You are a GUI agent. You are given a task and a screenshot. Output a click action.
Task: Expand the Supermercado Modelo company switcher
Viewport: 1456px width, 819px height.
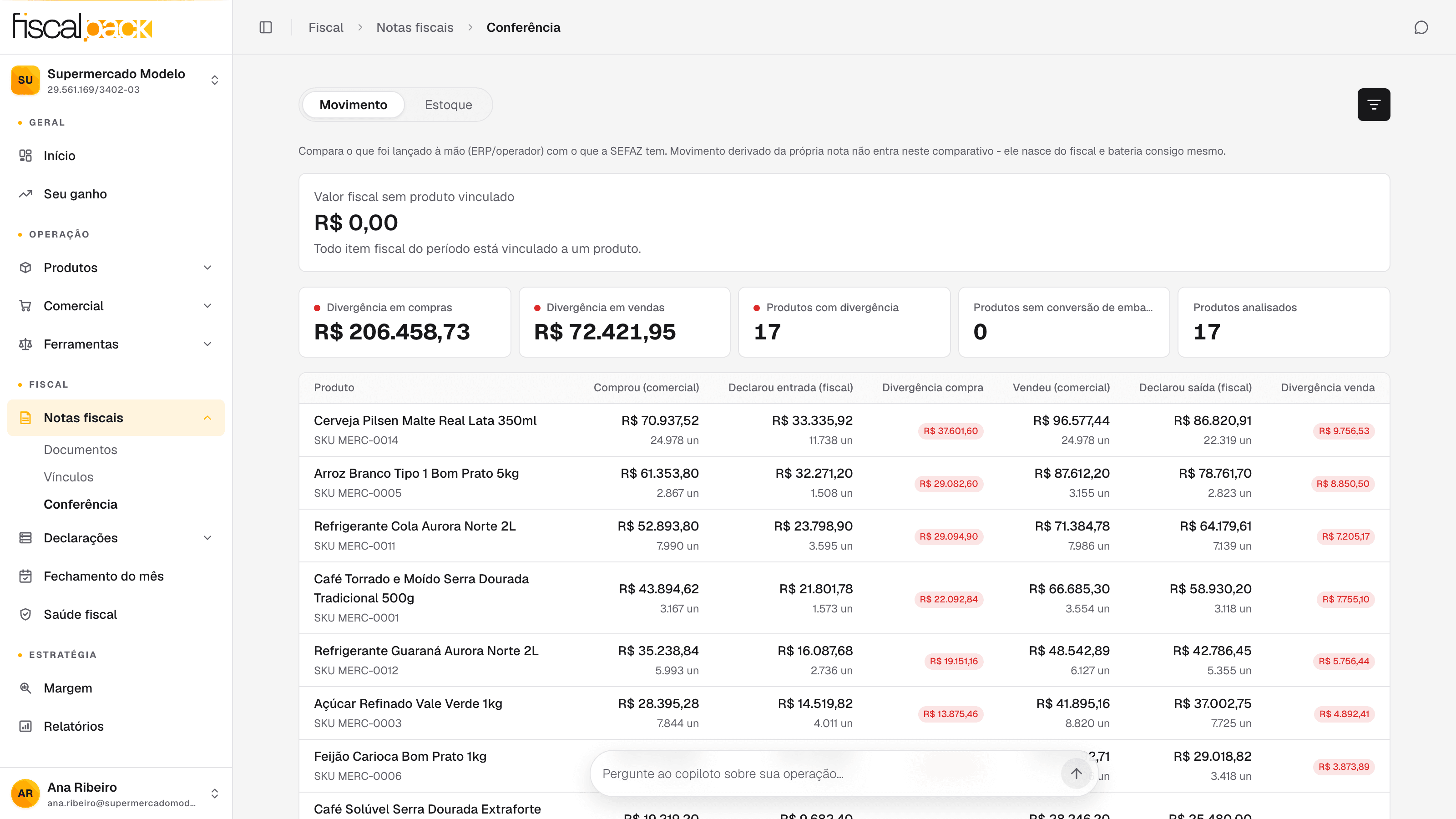215,80
